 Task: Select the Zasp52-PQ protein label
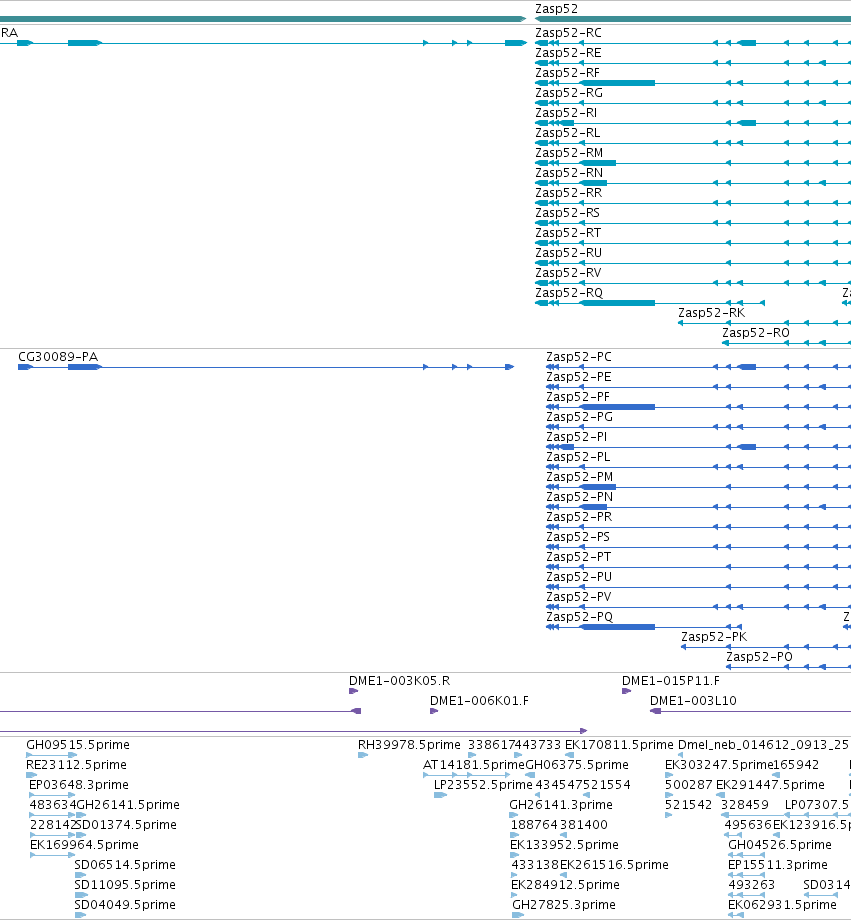pos(579,616)
